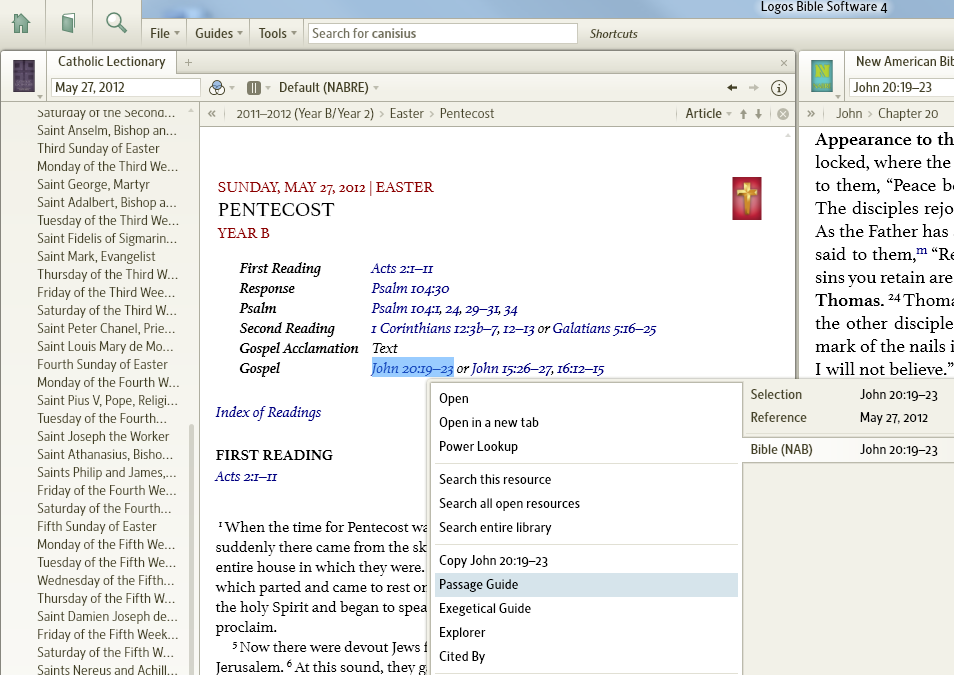
Task: Collapse the readings sidebar with the chevron
Action: click(210, 113)
